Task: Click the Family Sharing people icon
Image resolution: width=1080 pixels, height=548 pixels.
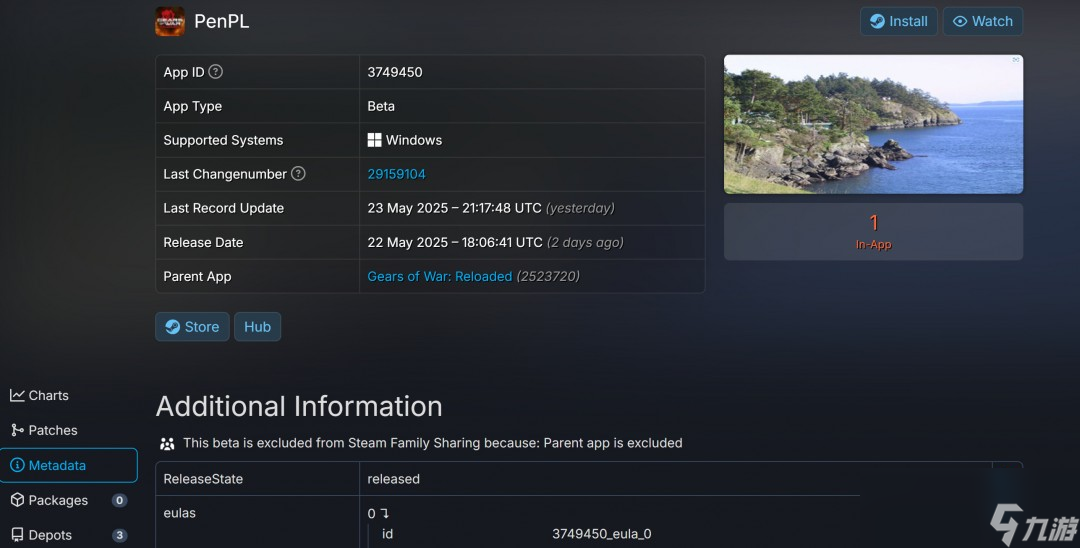Action: click(167, 443)
